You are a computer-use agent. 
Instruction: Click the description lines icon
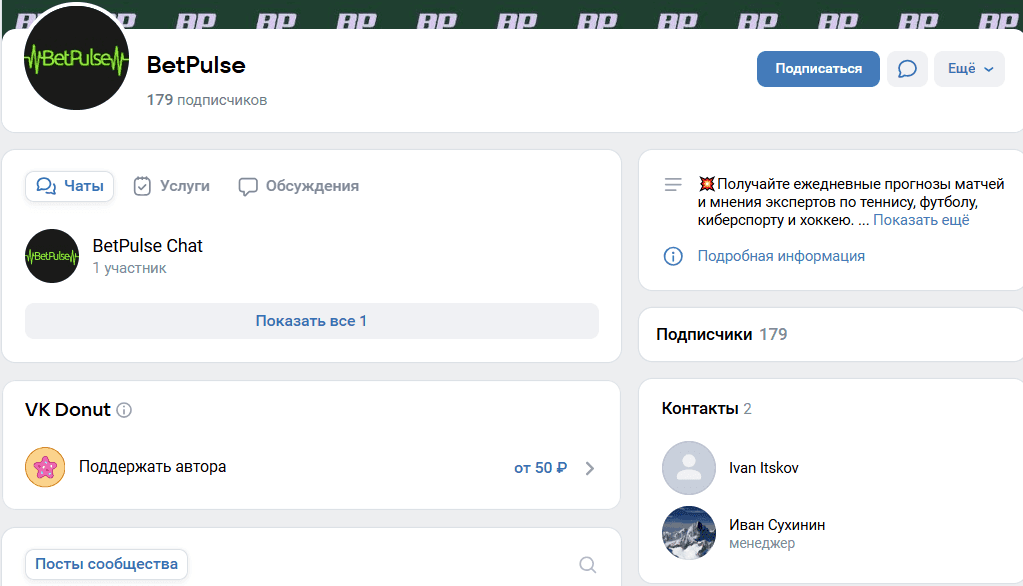(x=673, y=185)
